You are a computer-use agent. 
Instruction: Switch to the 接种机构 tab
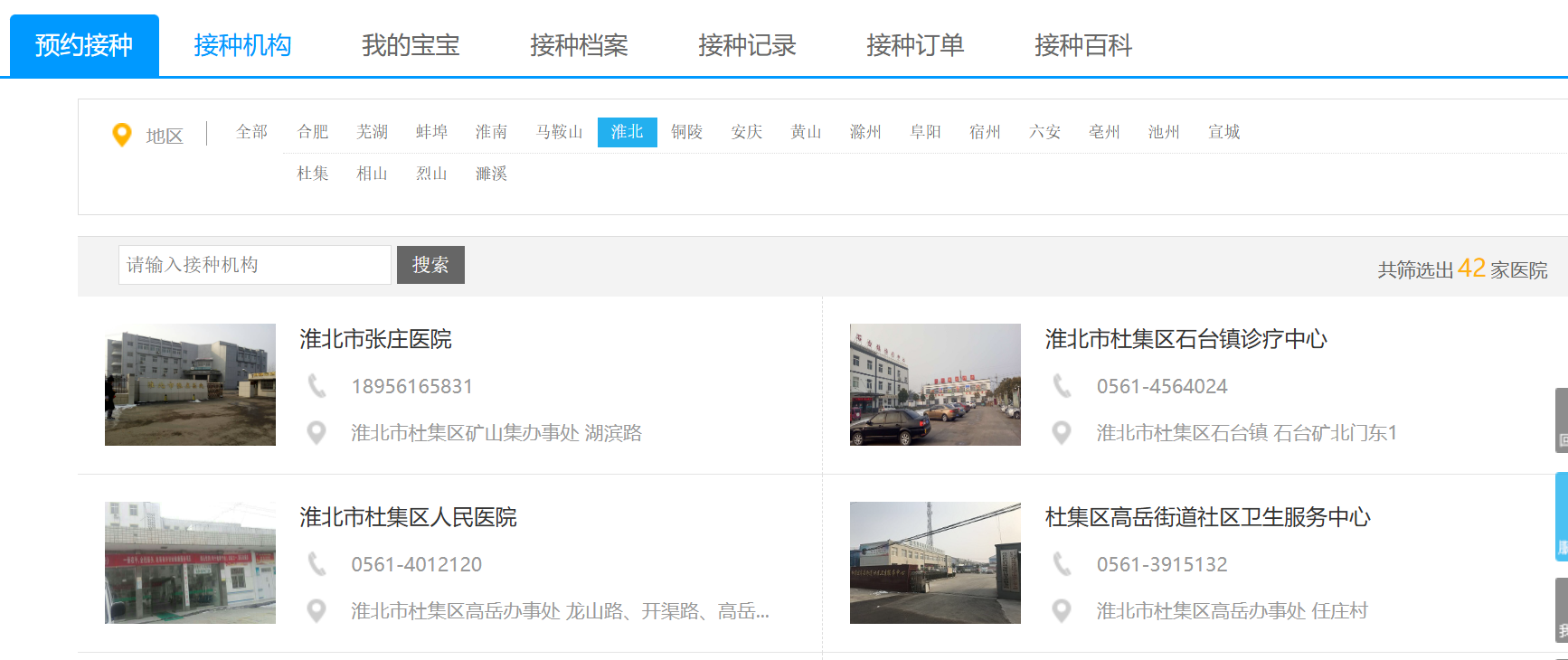point(242,45)
